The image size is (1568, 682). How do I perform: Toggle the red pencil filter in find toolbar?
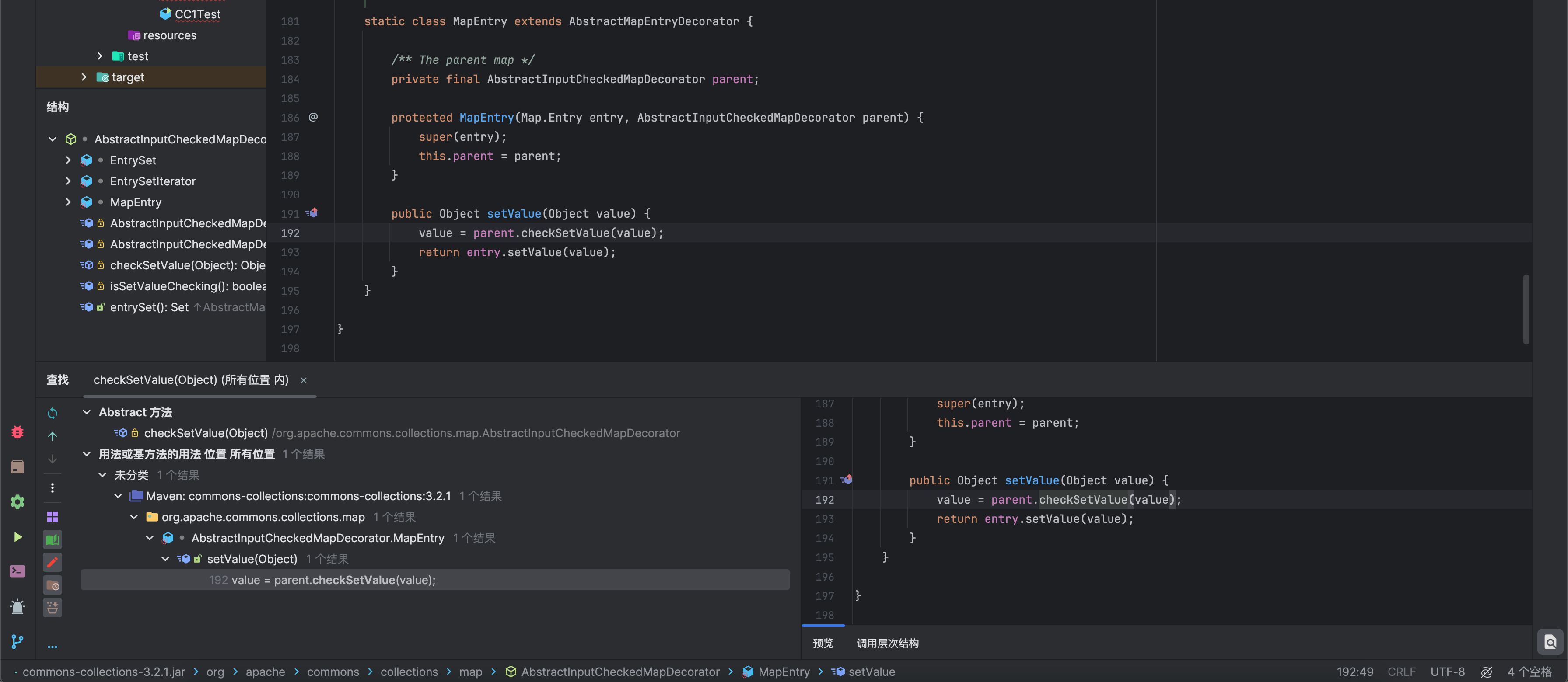coord(52,562)
